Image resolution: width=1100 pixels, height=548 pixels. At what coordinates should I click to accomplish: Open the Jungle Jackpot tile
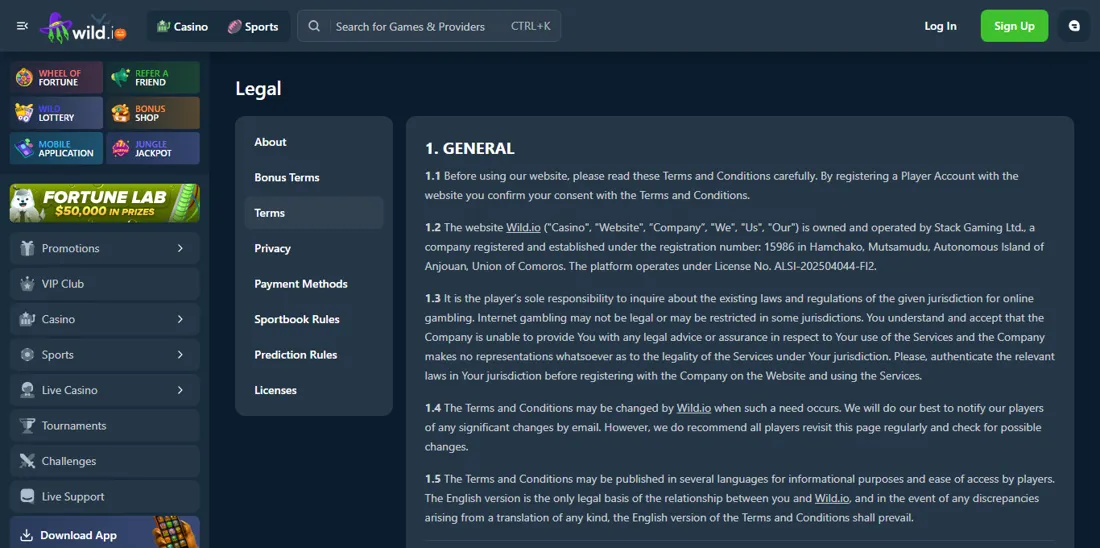[x=153, y=148]
